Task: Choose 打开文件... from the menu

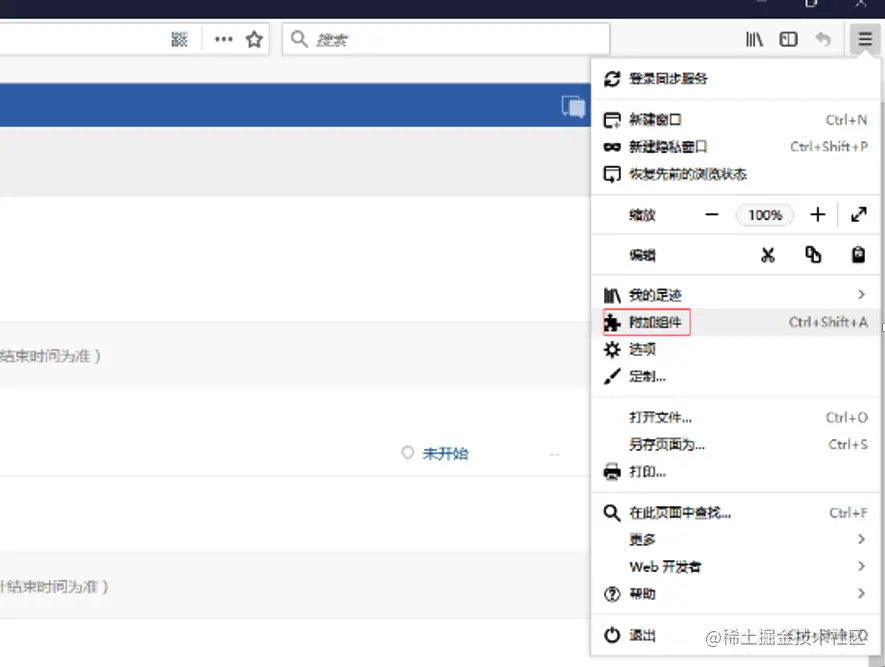Action: coord(735,418)
